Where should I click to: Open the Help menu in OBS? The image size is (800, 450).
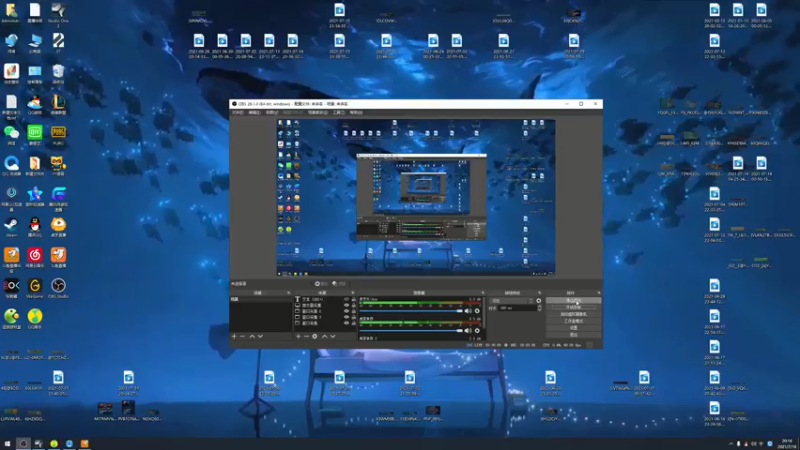356,112
